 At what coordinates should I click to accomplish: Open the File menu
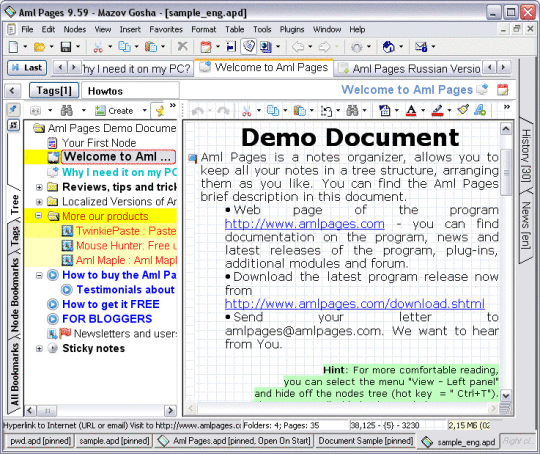point(27,30)
